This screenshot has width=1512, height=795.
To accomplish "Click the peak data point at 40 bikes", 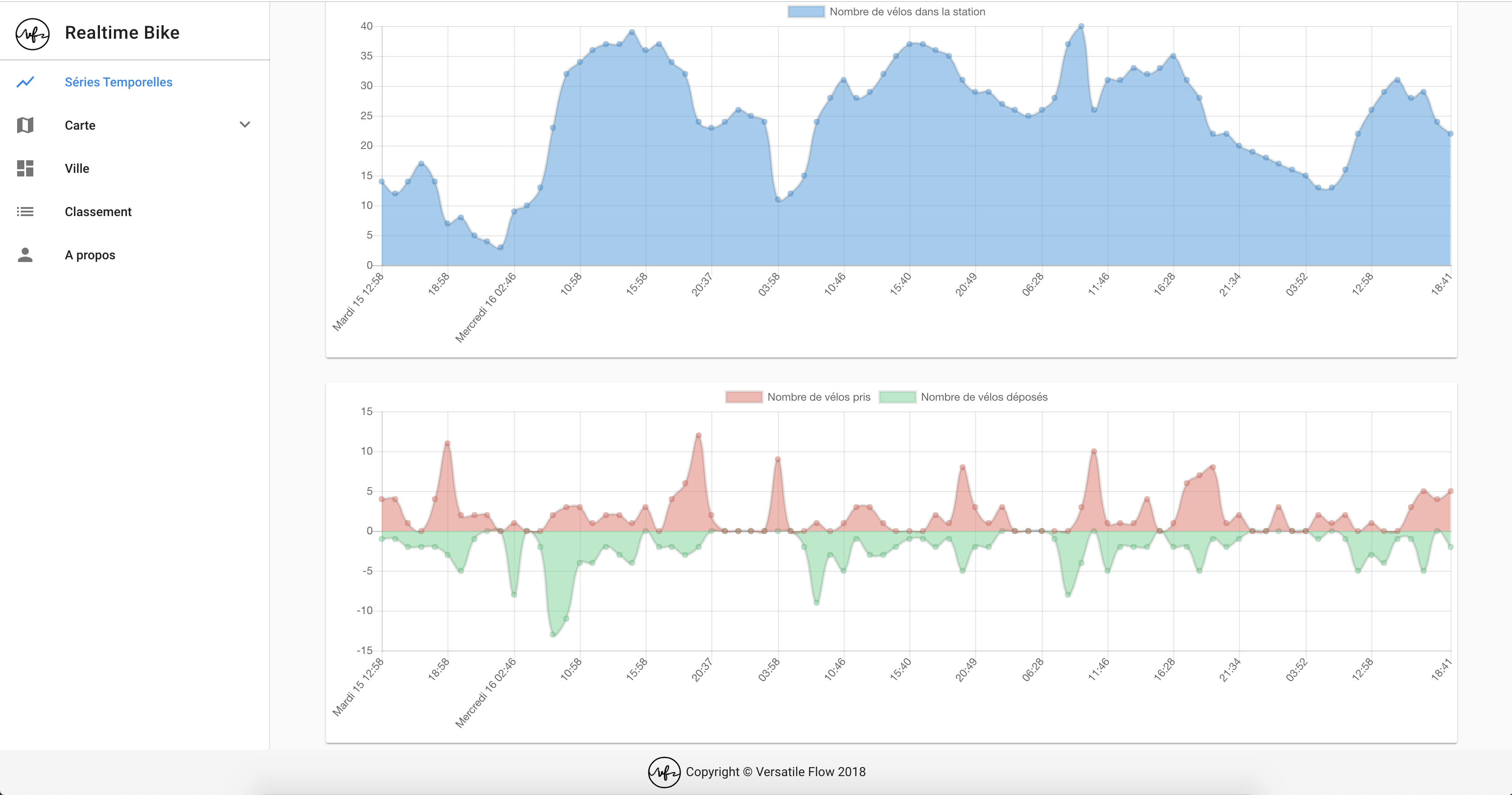I will pyautogui.click(x=1081, y=27).
